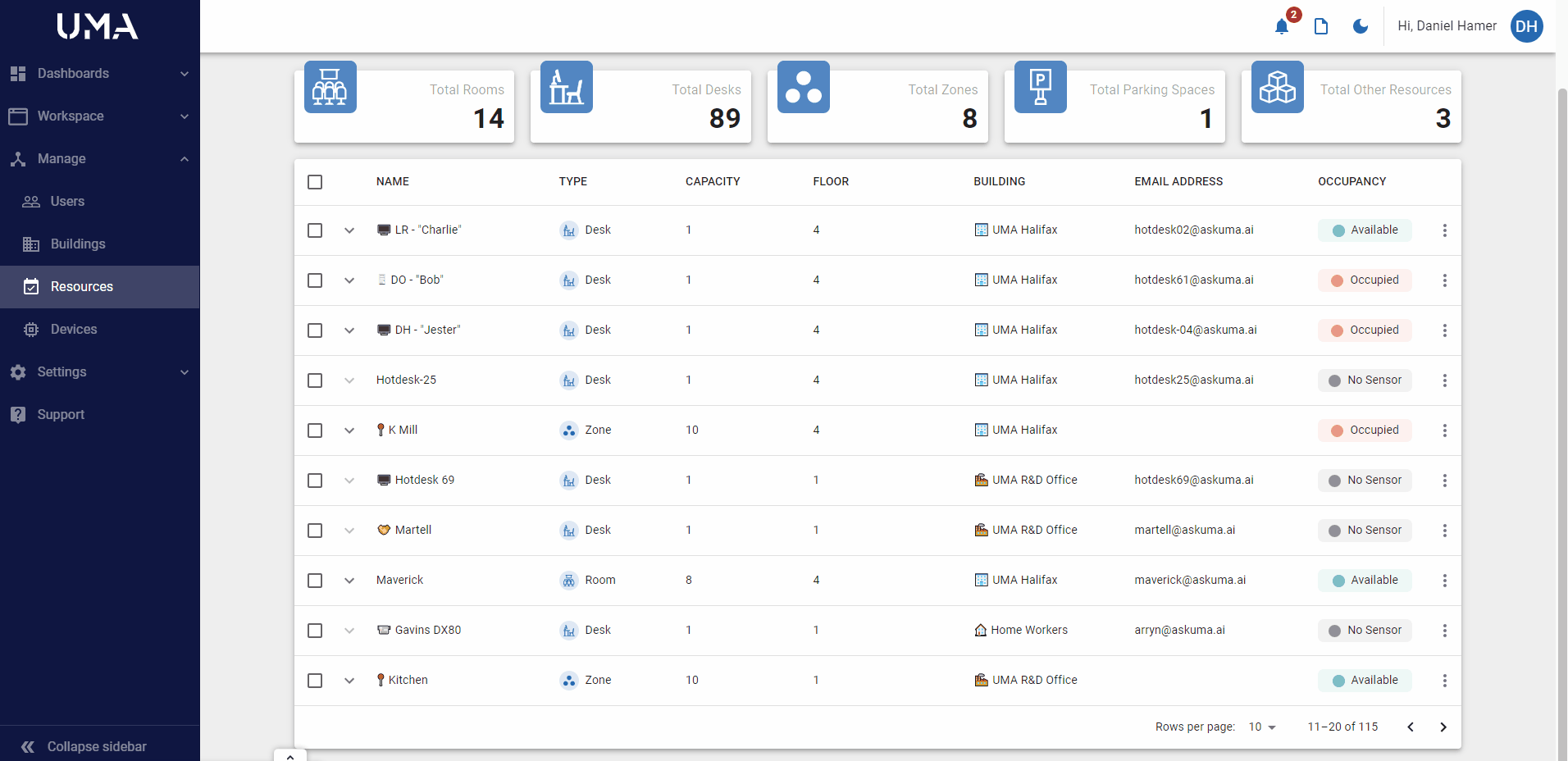Click the UMA logo
The width and height of the screenshot is (1568, 761).
point(98,26)
